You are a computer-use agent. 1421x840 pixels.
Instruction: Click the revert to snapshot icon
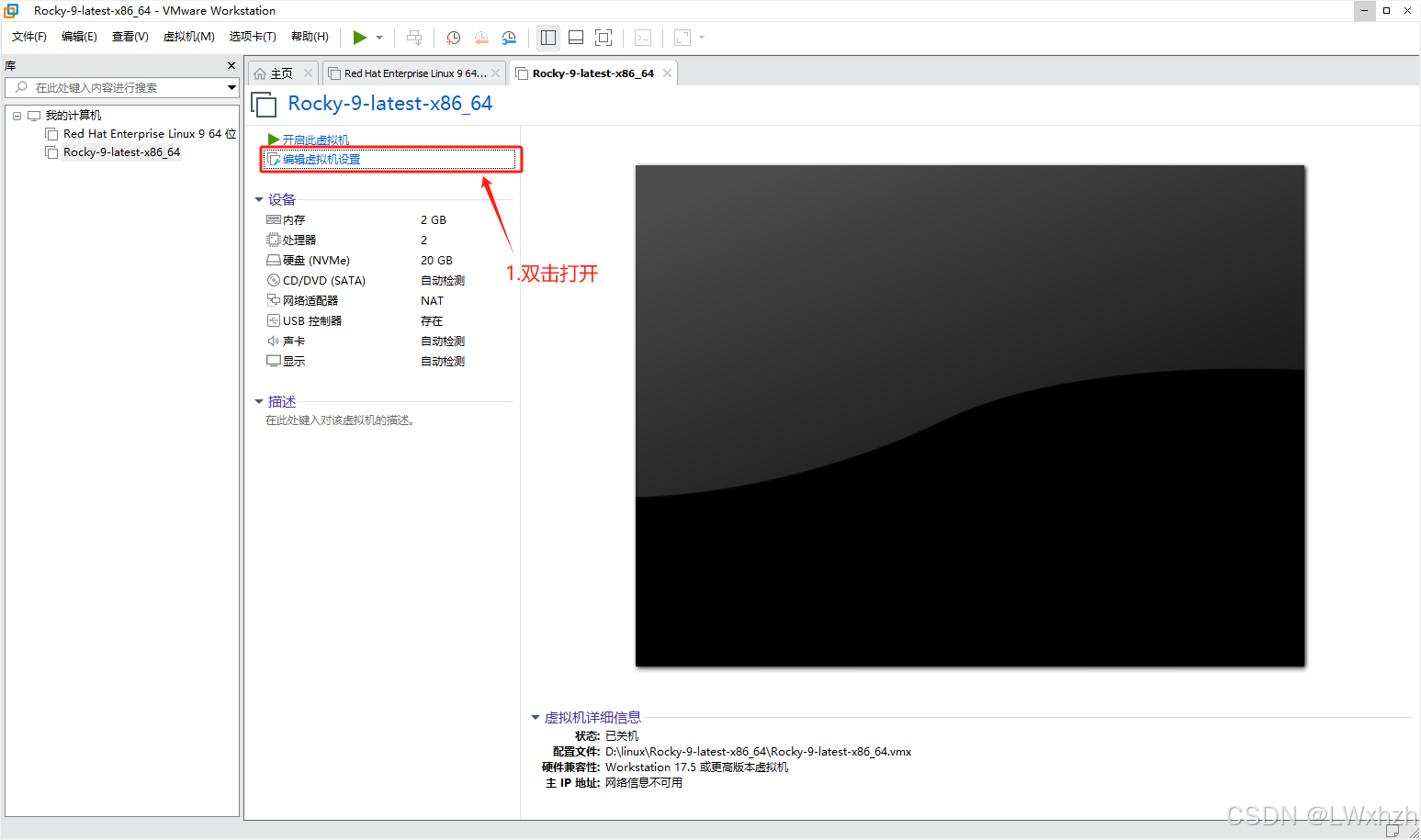(x=481, y=38)
